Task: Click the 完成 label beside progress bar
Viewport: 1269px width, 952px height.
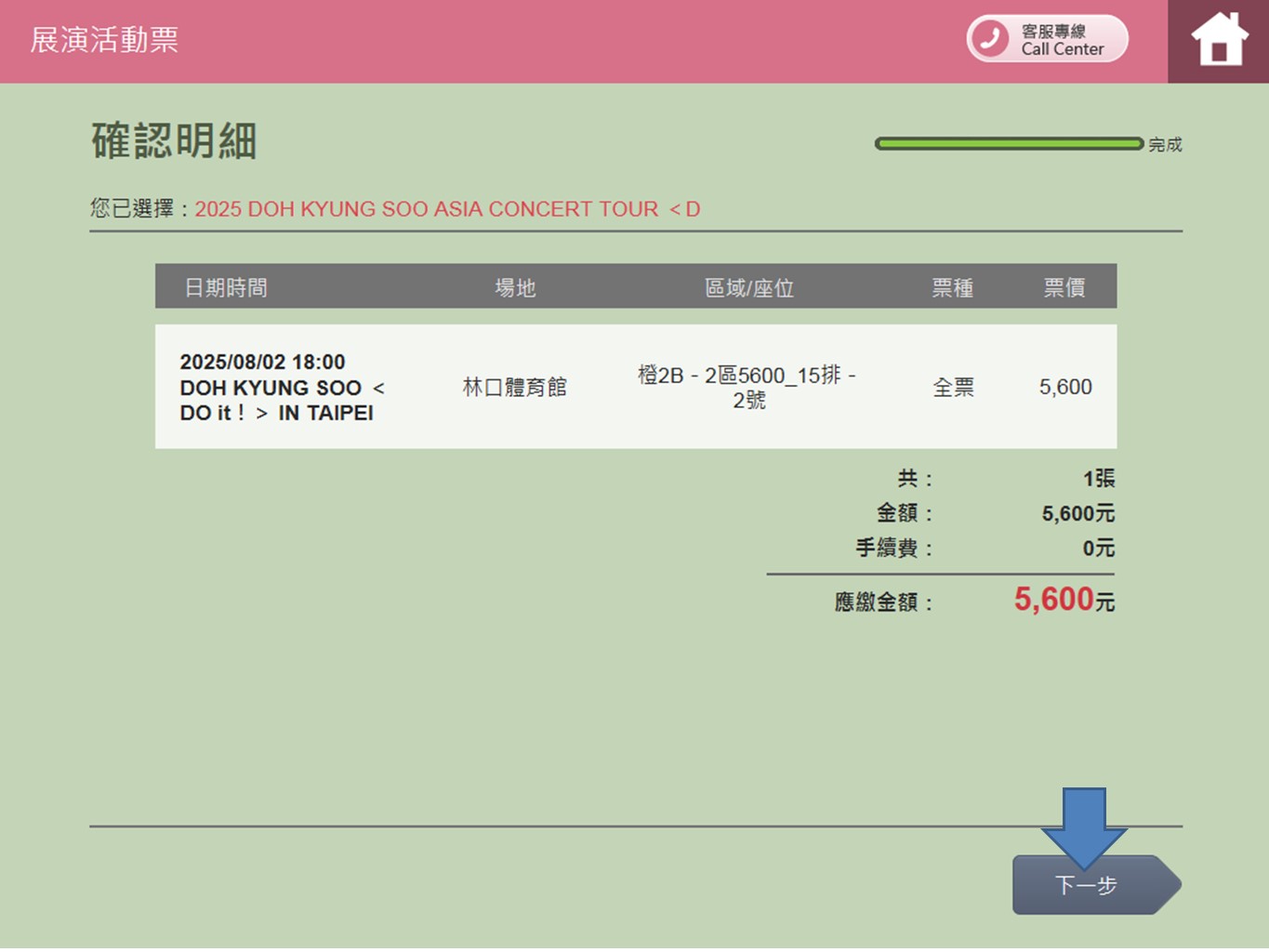Action: 1165,144
